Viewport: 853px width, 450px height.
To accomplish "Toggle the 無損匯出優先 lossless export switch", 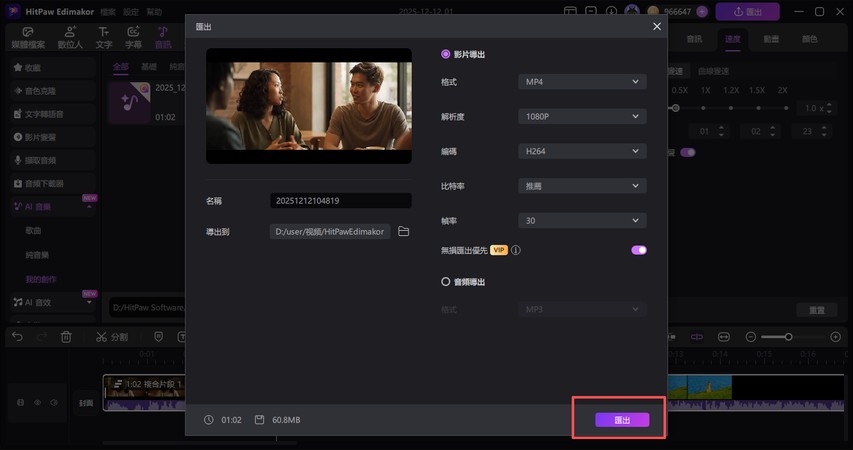I will tap(639, 250).
